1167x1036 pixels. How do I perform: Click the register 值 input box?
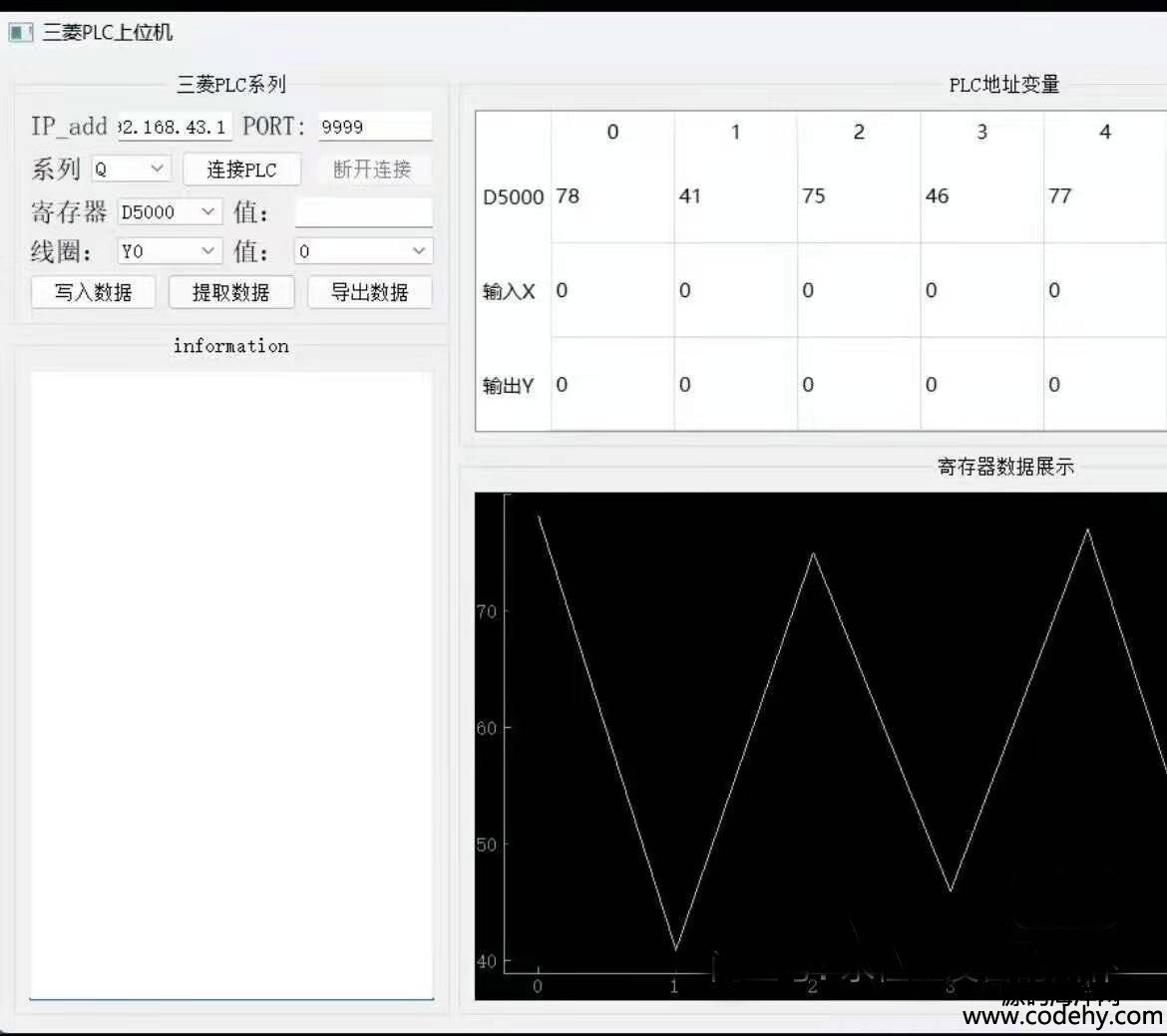pyautogui.click(x=363, y=212)
